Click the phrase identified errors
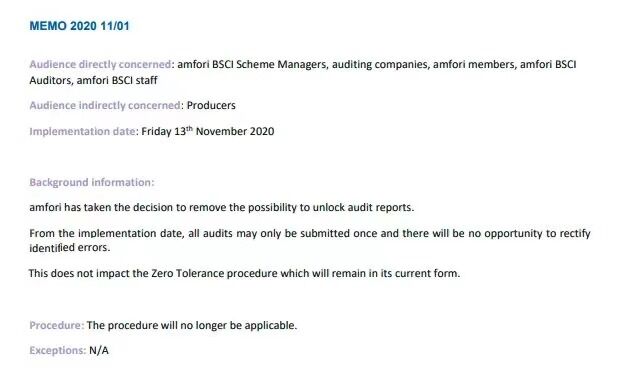 coord(69,248)
